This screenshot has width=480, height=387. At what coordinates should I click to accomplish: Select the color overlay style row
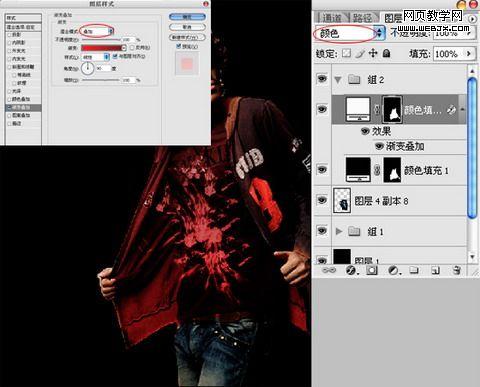click(x=23, y=99)
